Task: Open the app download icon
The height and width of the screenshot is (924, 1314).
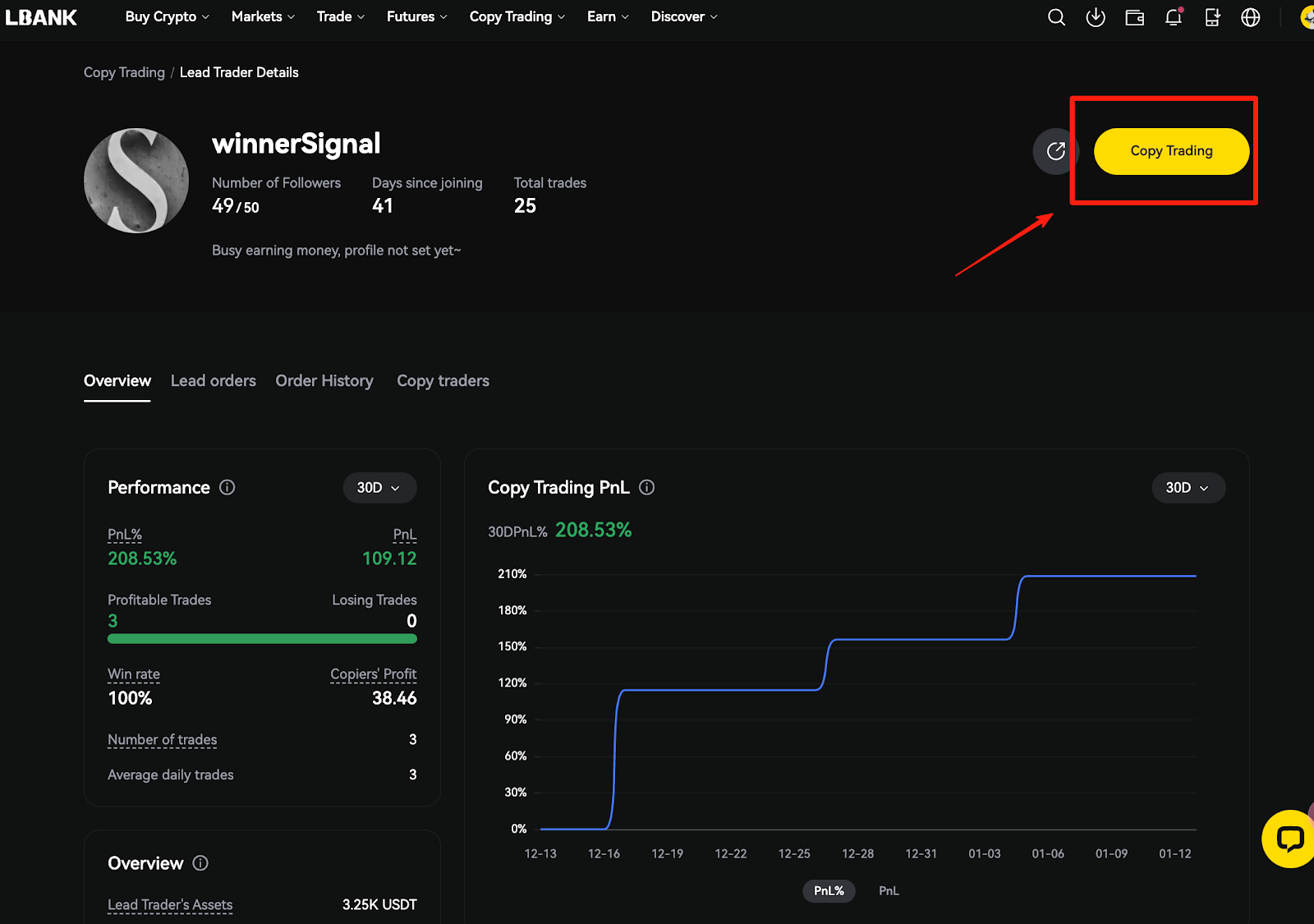Action: [1096, 17]
